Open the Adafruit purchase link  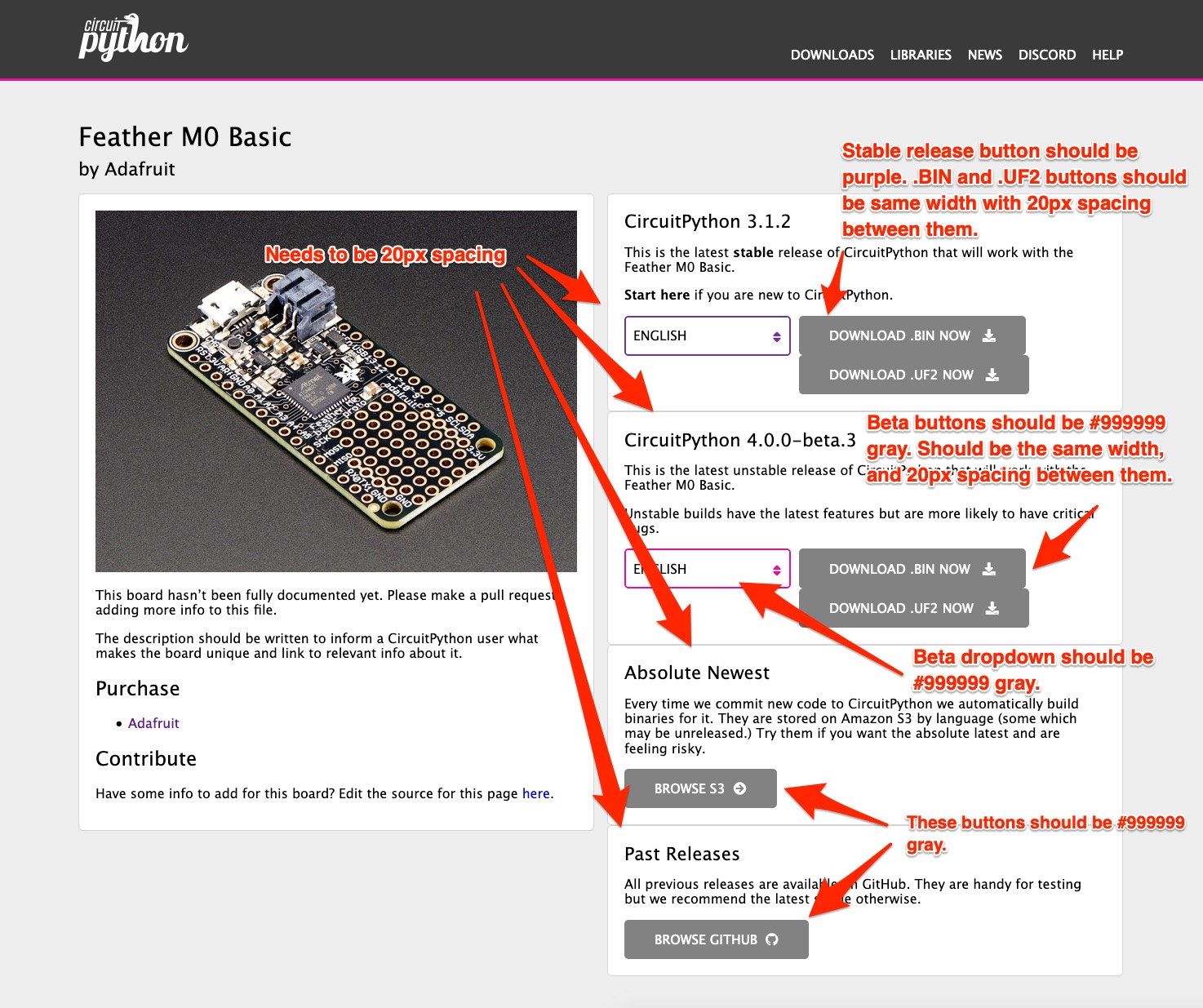(x=153, y=723)
